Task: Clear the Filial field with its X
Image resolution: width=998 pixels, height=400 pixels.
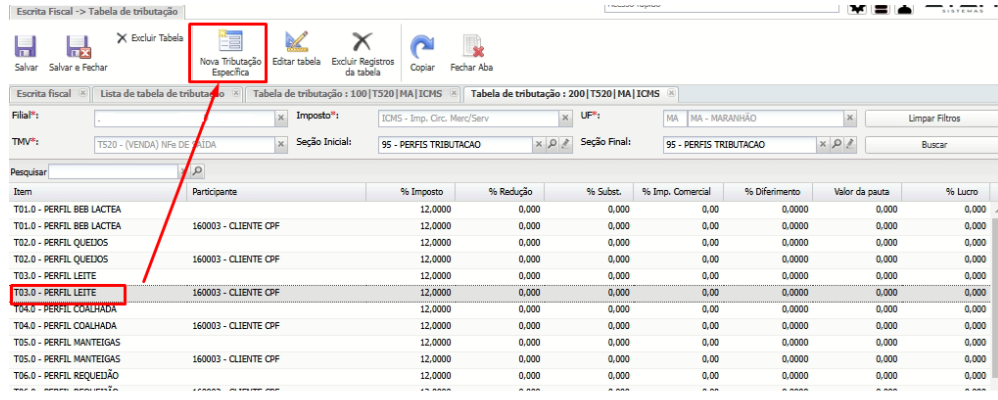Action: coord(281,118)
